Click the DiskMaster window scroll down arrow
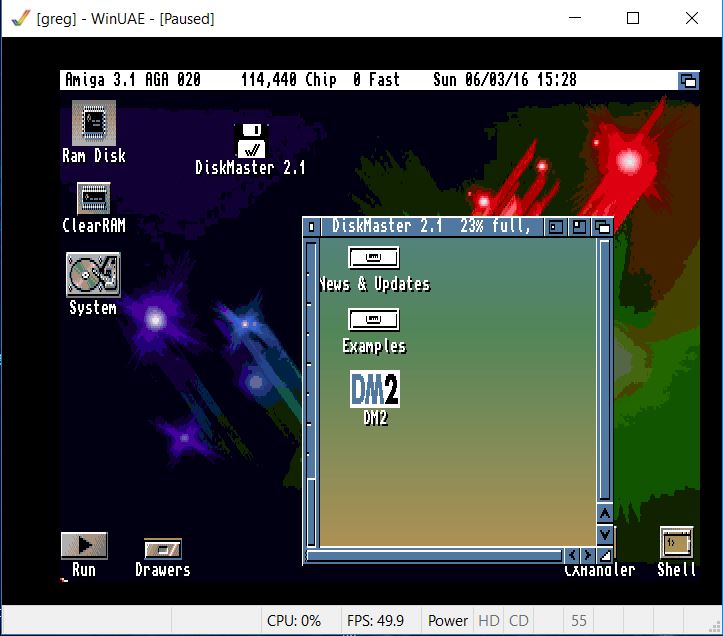This screenshot has width=723, height=636. (x=605, y=535)
